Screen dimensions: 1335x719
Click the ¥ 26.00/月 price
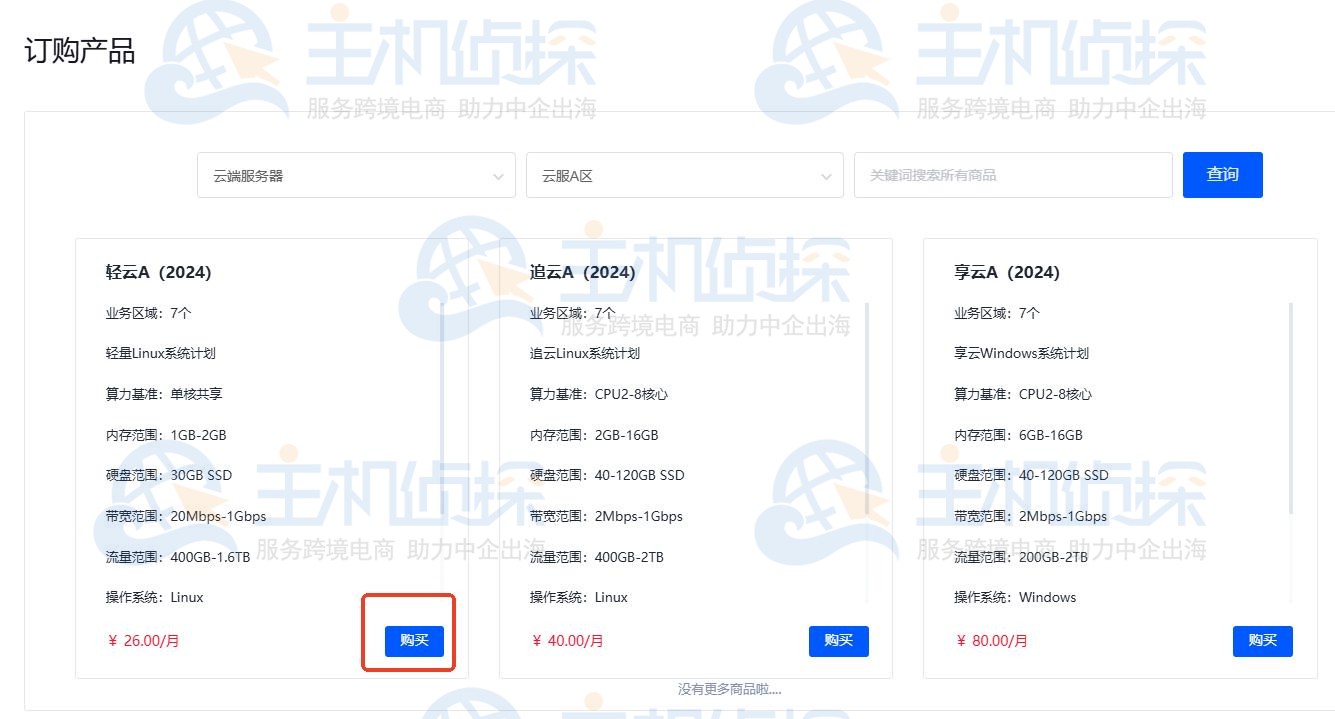143,641
